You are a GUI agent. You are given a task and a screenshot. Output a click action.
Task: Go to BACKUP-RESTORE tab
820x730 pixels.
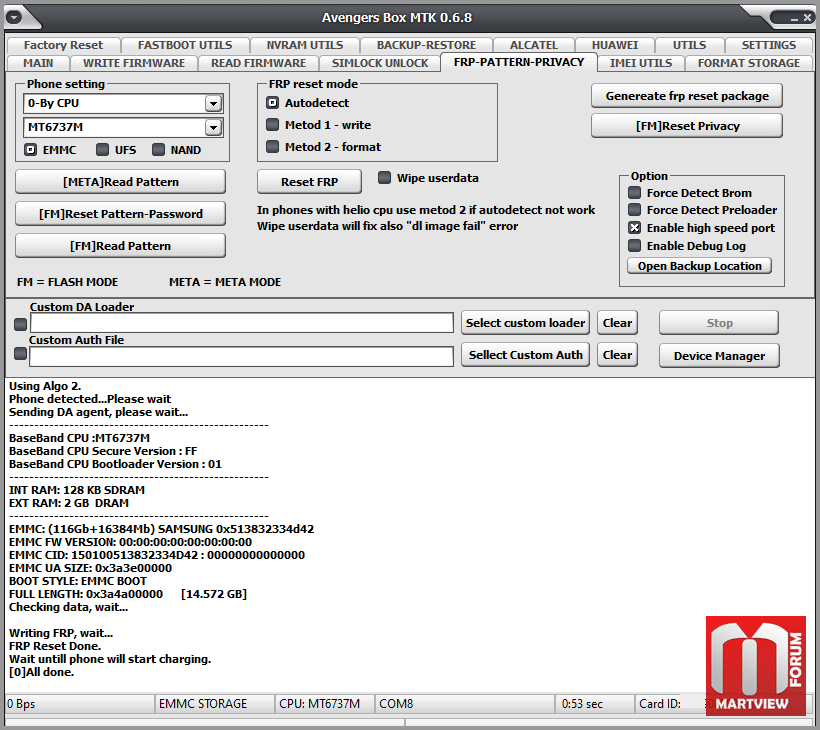coord(426,45)
